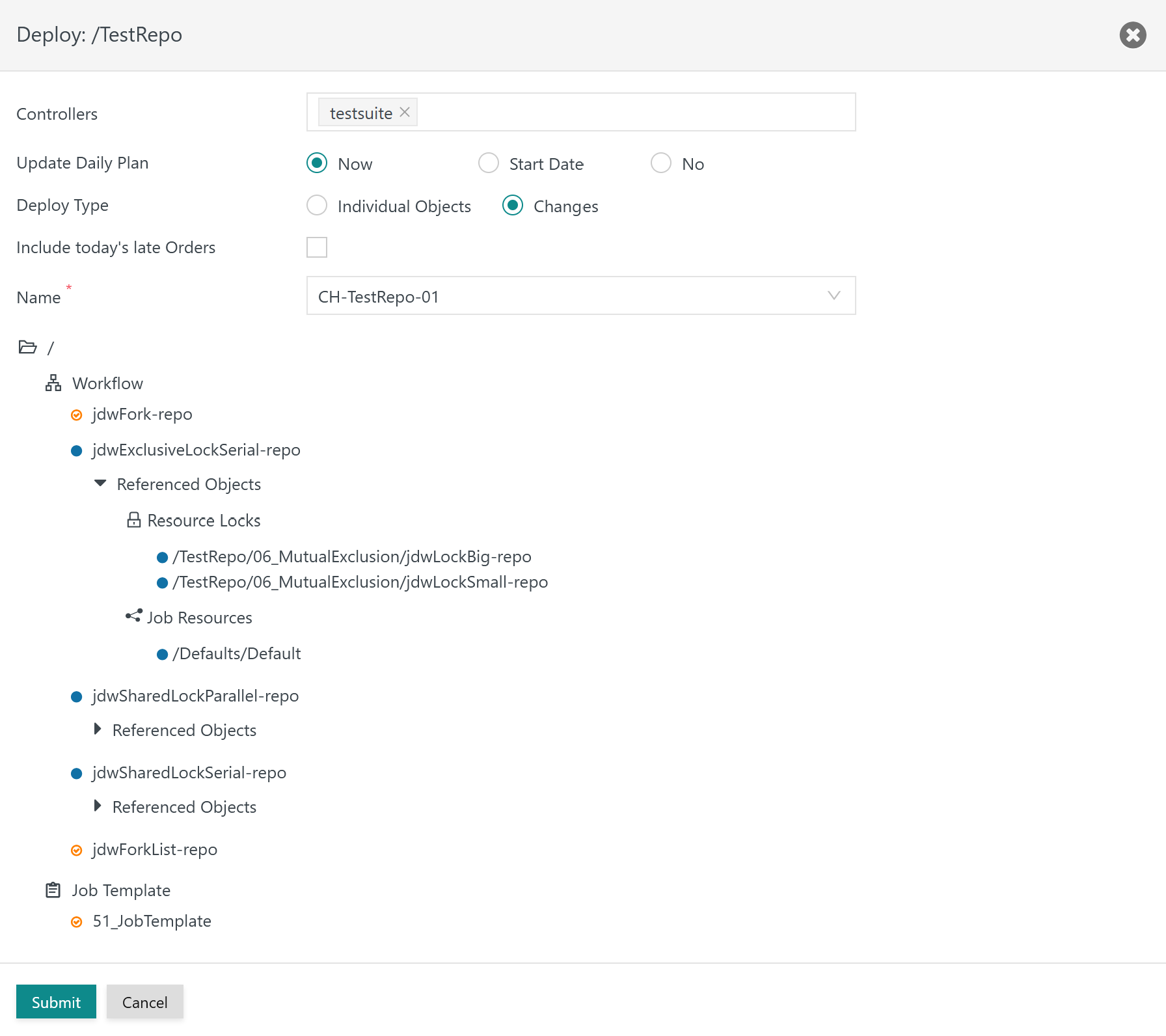This screenshot has width=1166, height=1036.
Task: Click orange status icon beside 51_JobTemplate
Action: tap(77, 922)
